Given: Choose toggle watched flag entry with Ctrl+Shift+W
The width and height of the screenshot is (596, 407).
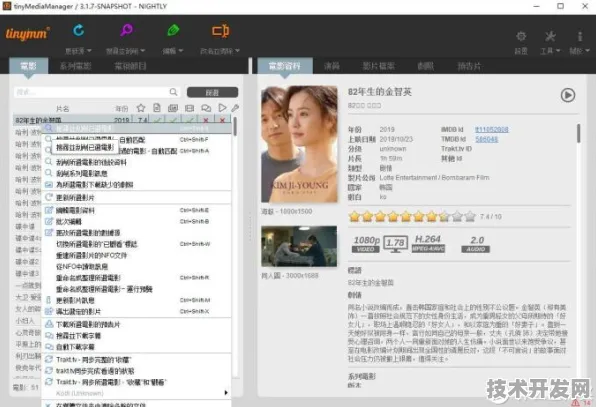Looking at the screenshot, I should click(137, 244).
